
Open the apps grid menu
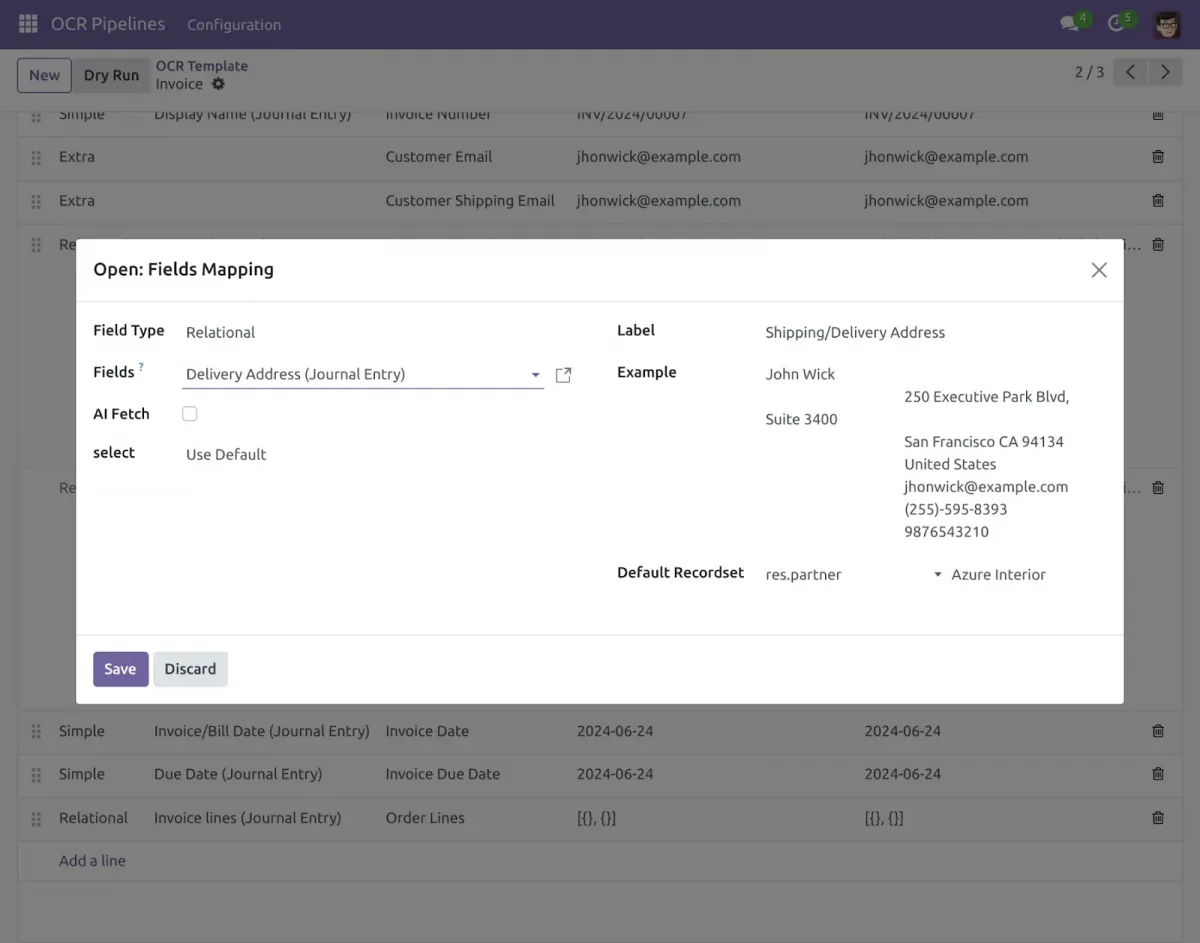[x=27, y=24]
